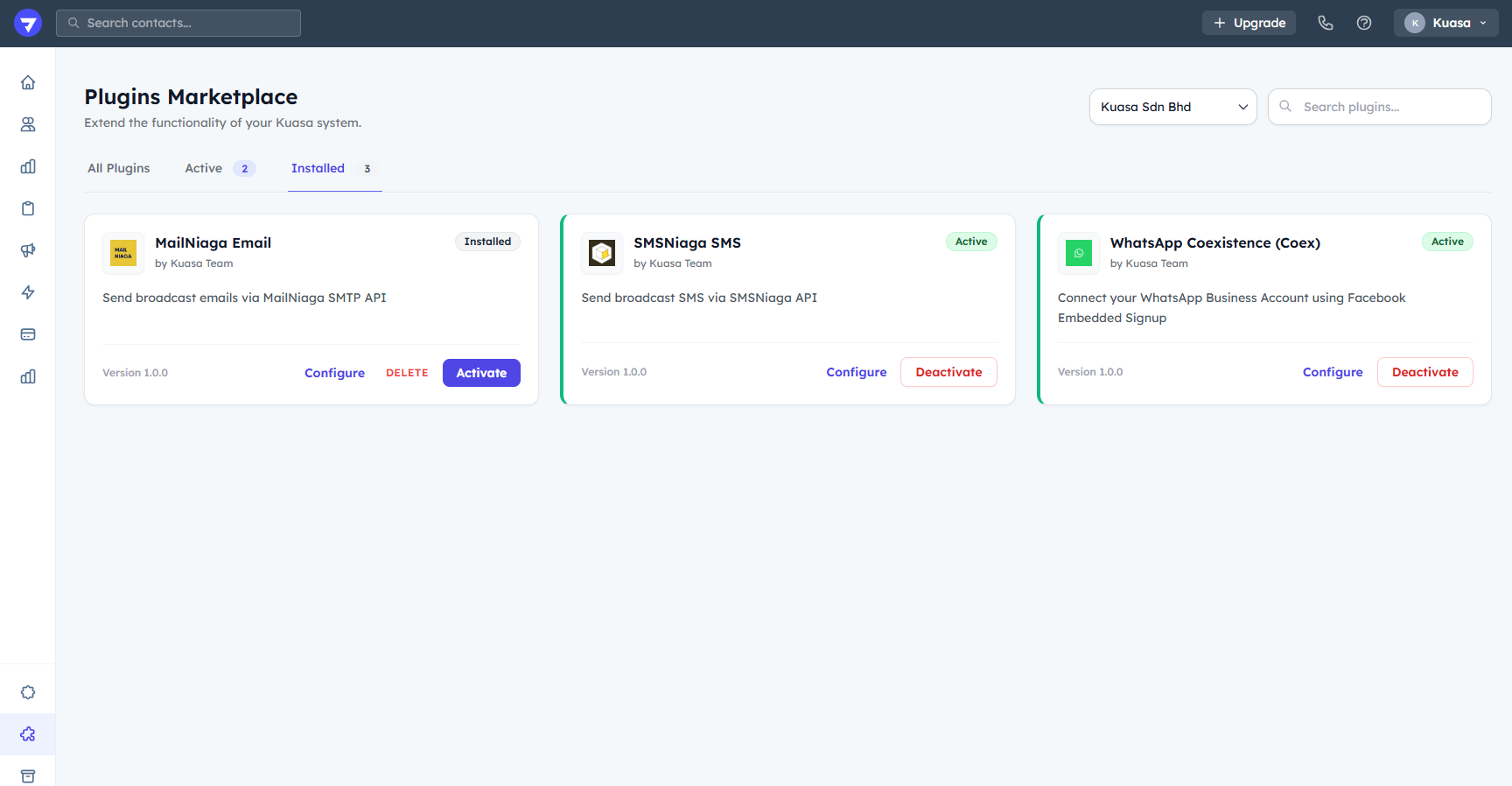This screenshot has height=786, width=1512.
Task: Configure the WhatsApp Coexistence plugin
Action: click(1332, 372)
